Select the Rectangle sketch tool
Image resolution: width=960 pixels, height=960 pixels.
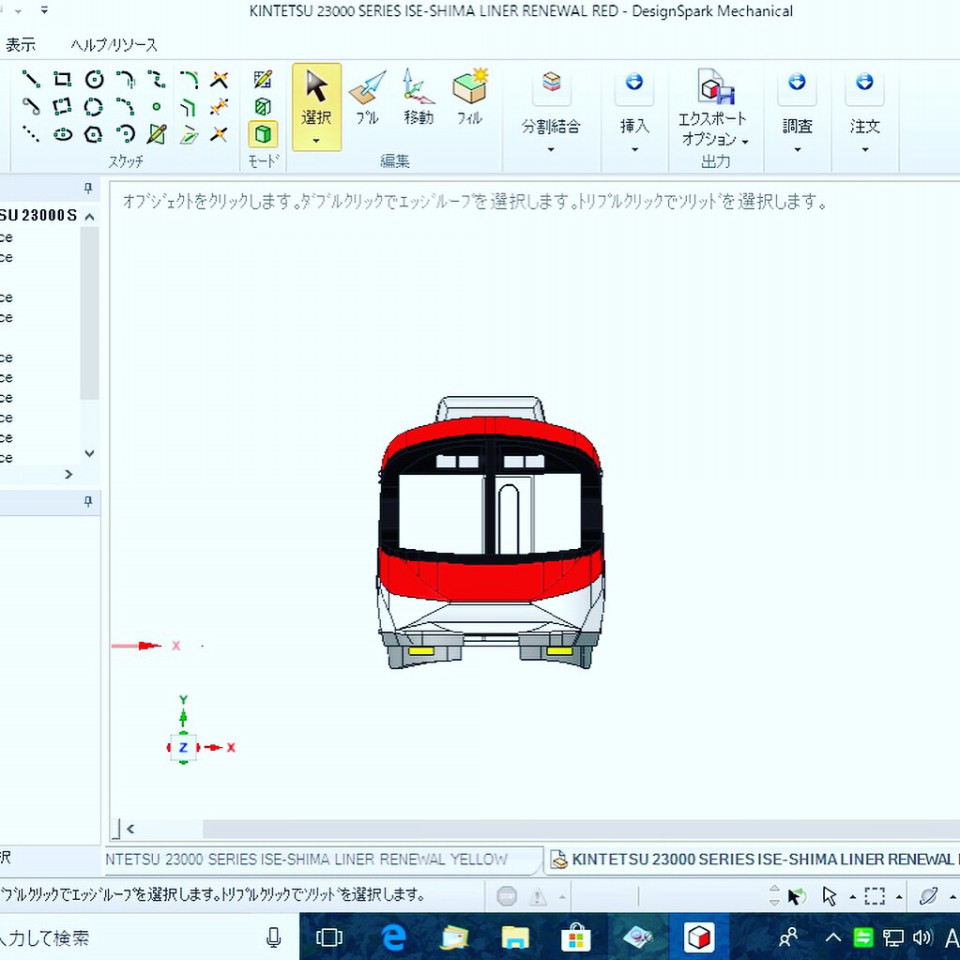tap(62, 79)
